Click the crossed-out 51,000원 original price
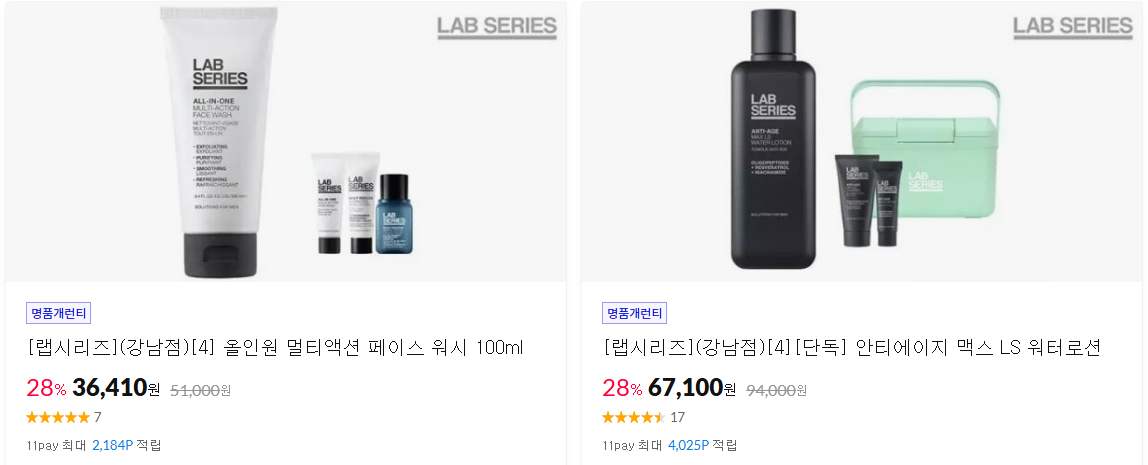The height and width of the screenshot is (465, 1148). point(201,390)
